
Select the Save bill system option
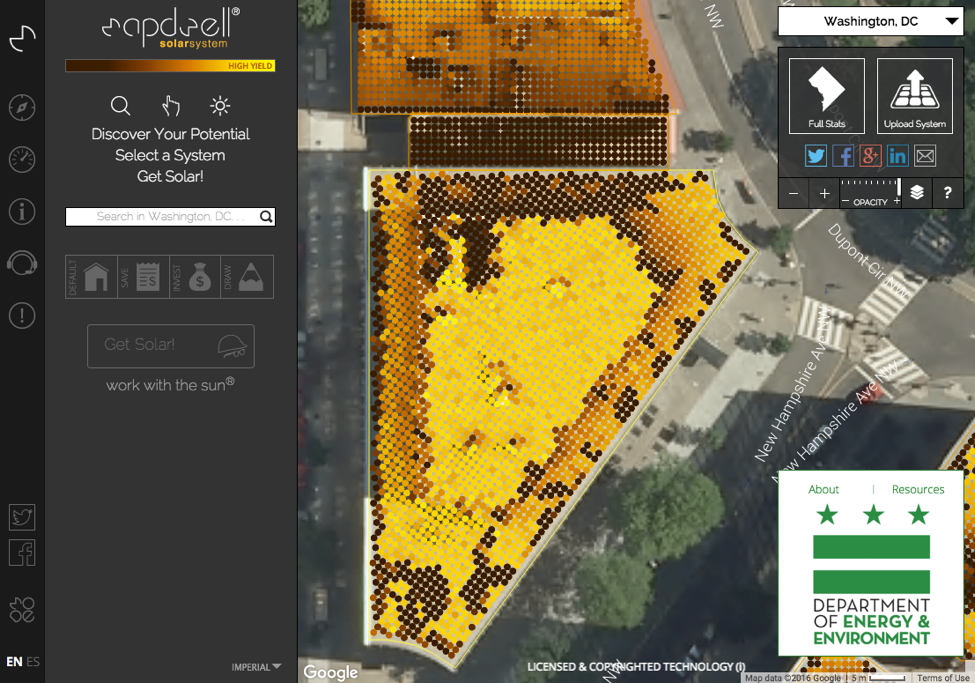coord(148,278)
